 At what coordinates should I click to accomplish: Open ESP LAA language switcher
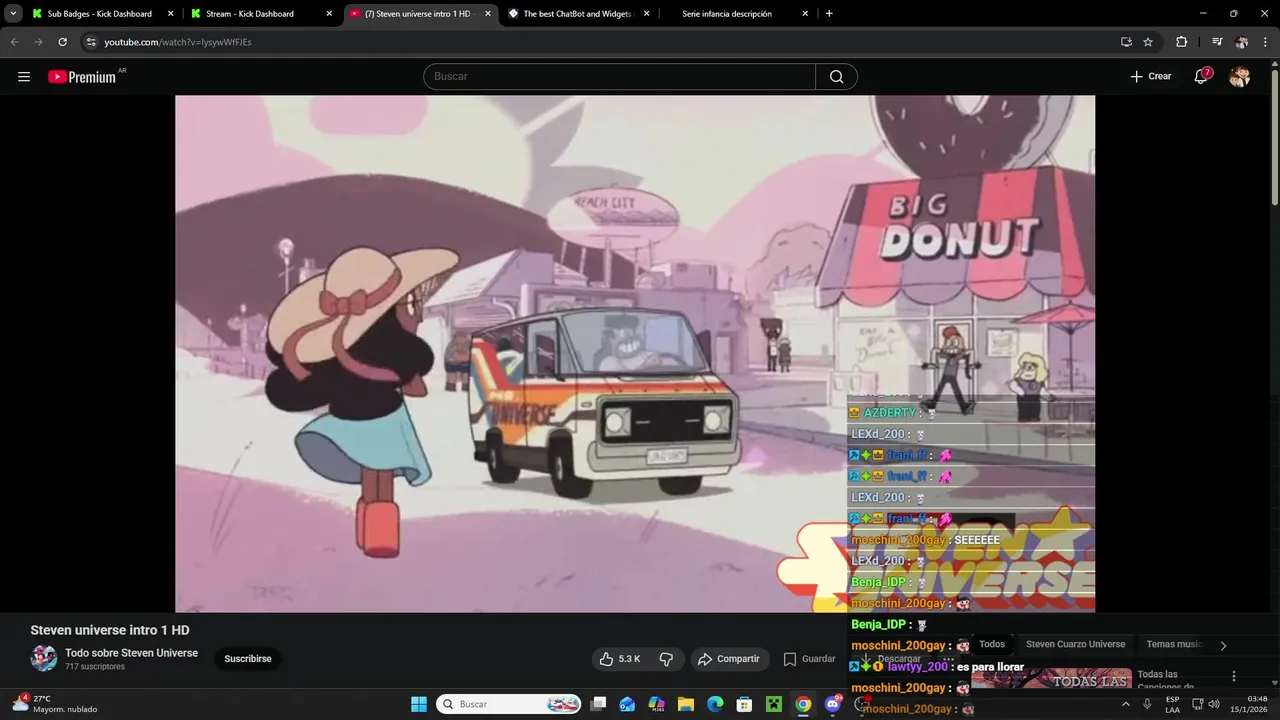1172,704
